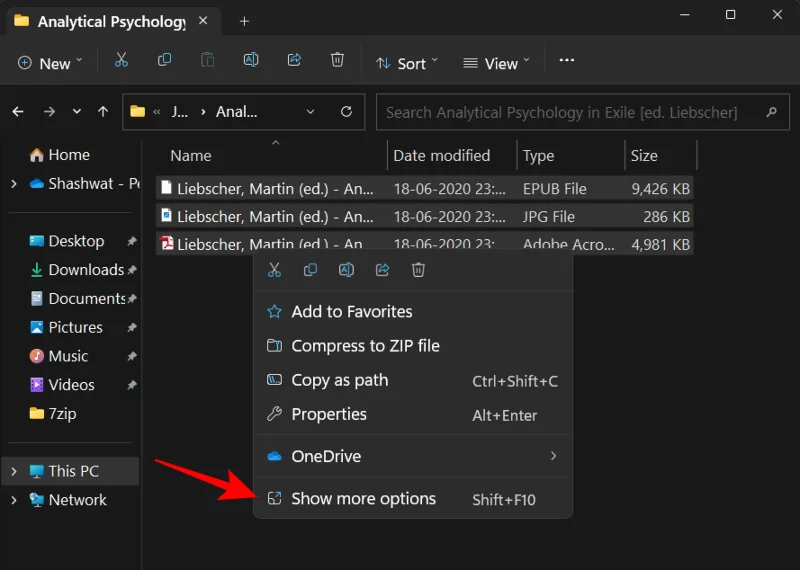Click the JPG file icon in the list
This screenshot has width=800, height=570.
pos(166,215)
